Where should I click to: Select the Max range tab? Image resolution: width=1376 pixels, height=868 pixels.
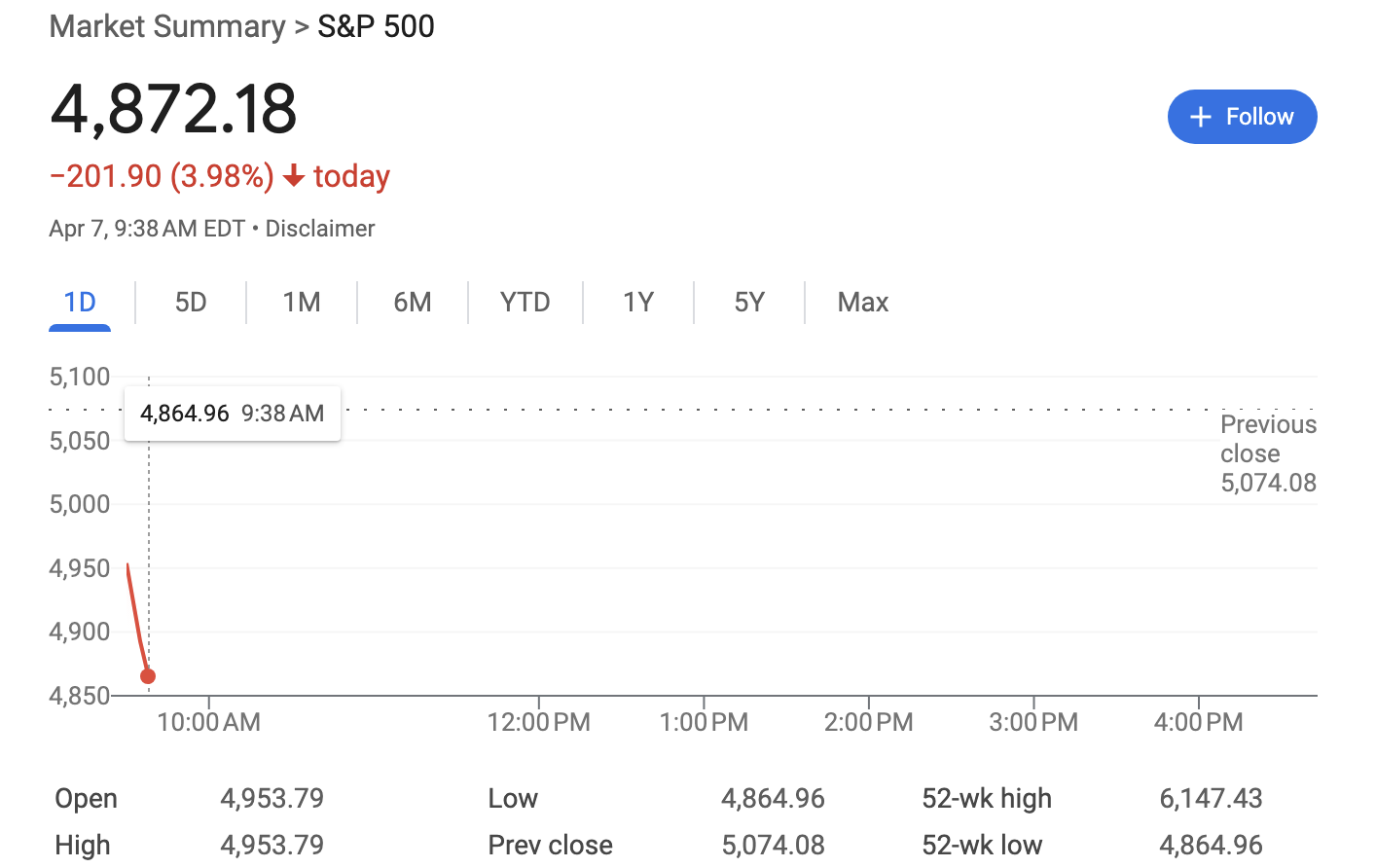coord(863,303)
